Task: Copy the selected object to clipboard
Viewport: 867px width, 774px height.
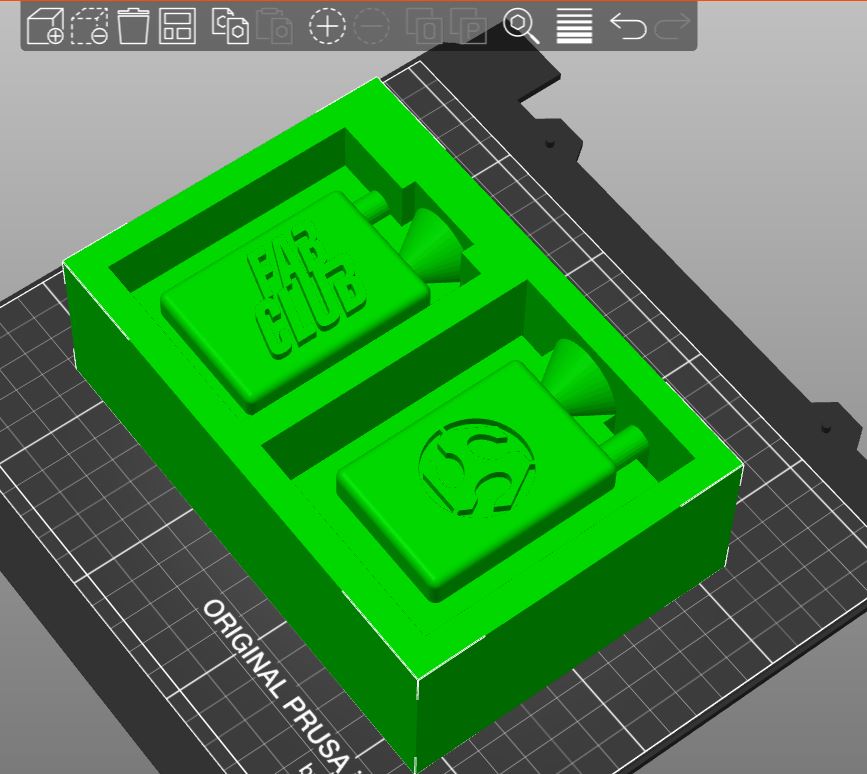Action: [231, 26]
